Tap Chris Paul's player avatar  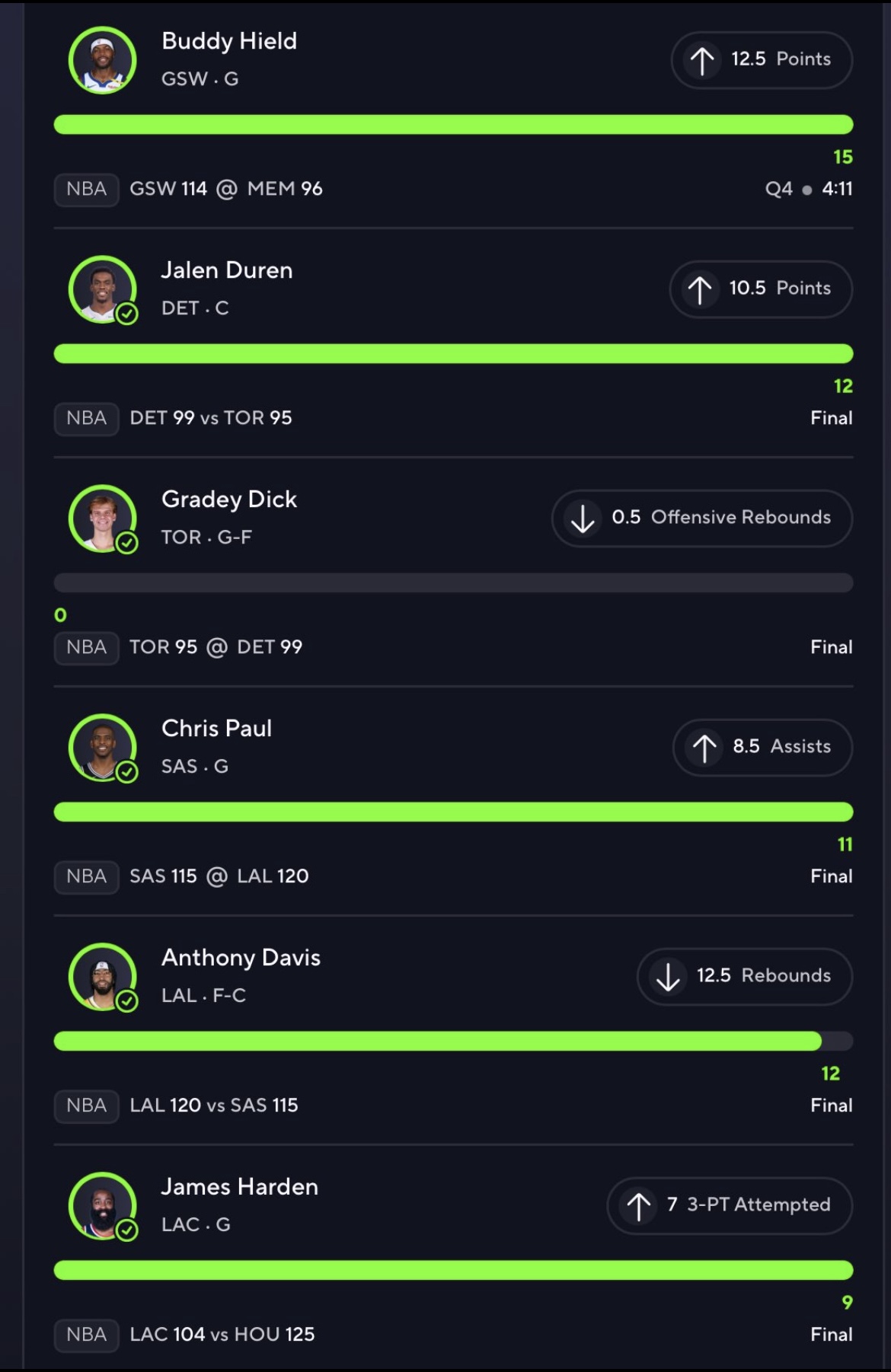click(x=103, y=748)
